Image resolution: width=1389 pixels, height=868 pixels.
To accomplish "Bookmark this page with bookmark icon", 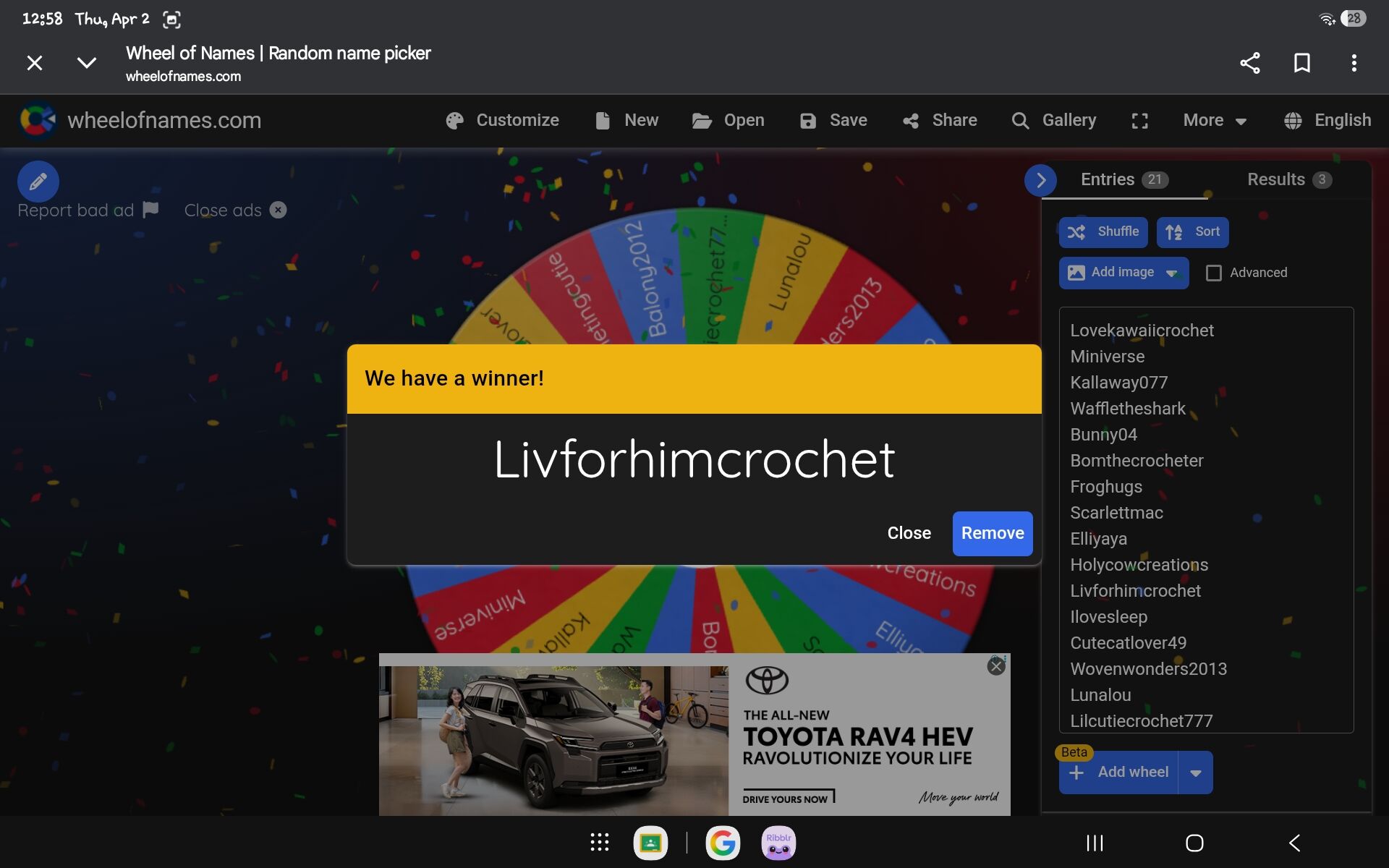I will tap(1301, 63).
